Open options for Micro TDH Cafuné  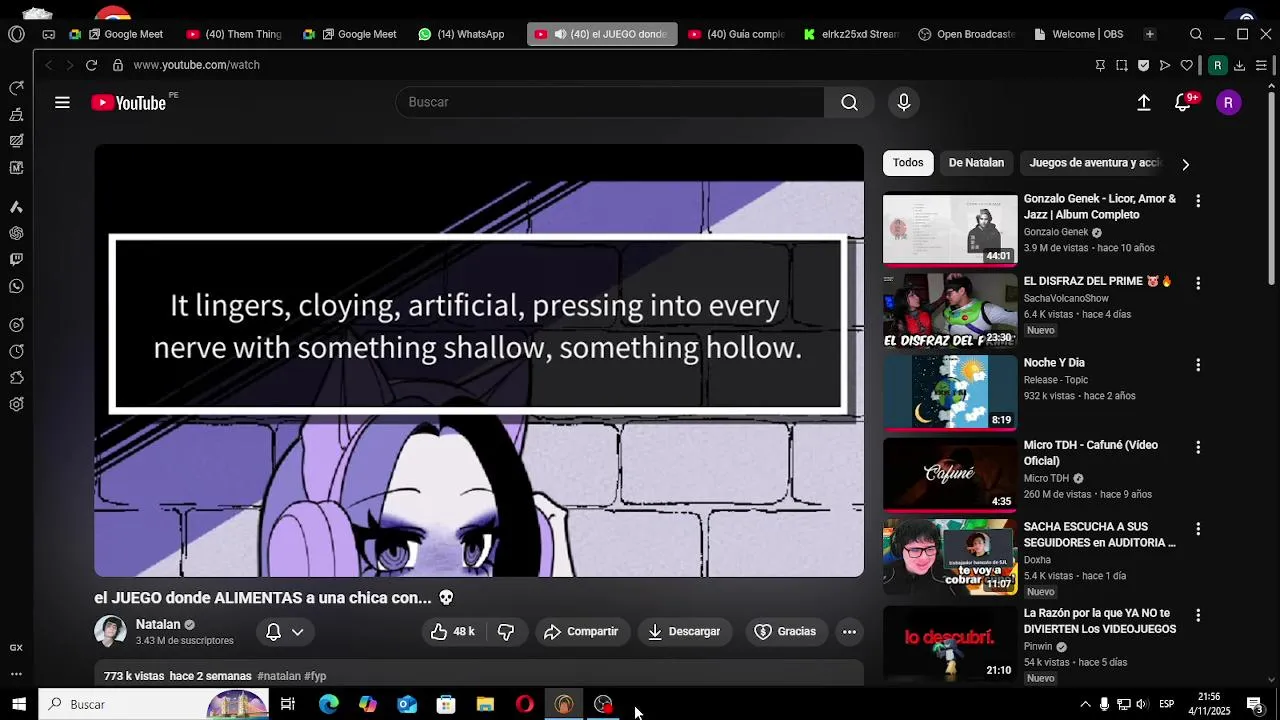coord(1198,447)
